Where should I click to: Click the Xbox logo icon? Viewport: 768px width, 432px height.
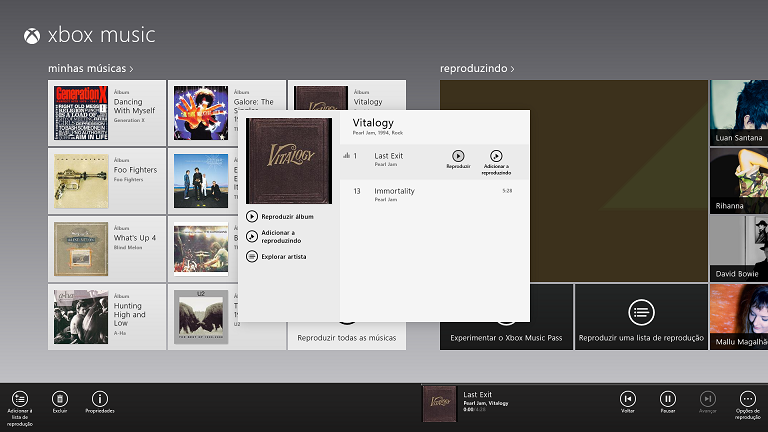[32, 36]
